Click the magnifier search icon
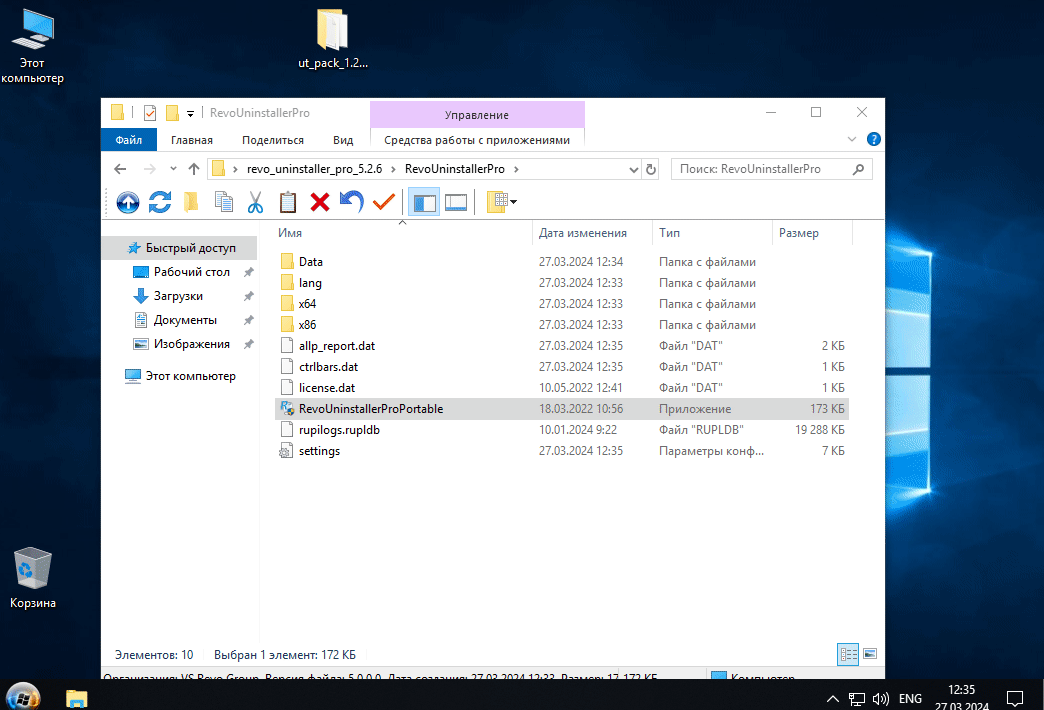Screen dimensions: 1044x710 [x=858, y=169]
